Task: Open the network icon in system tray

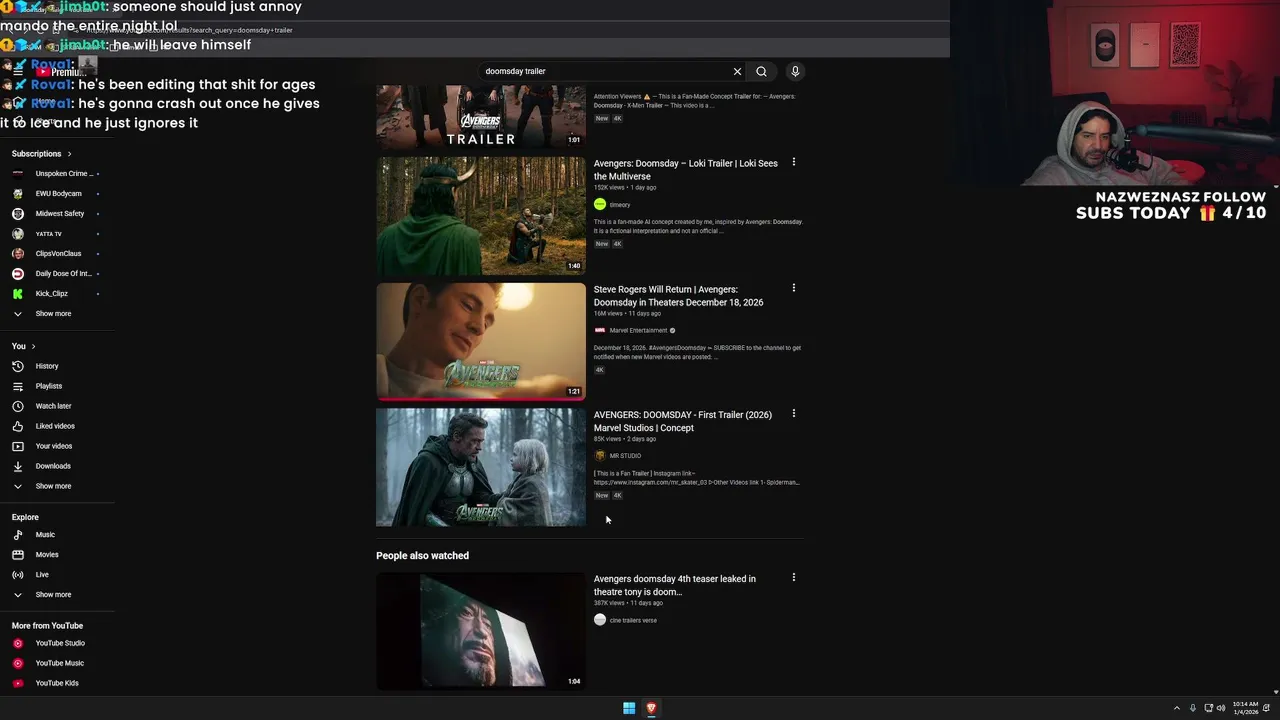Action: click(1208, 708)
